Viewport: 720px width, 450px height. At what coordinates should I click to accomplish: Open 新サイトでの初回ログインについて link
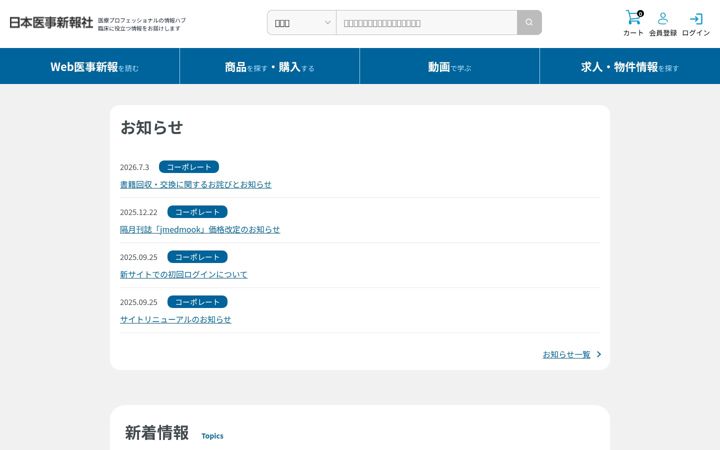[184, 275]
